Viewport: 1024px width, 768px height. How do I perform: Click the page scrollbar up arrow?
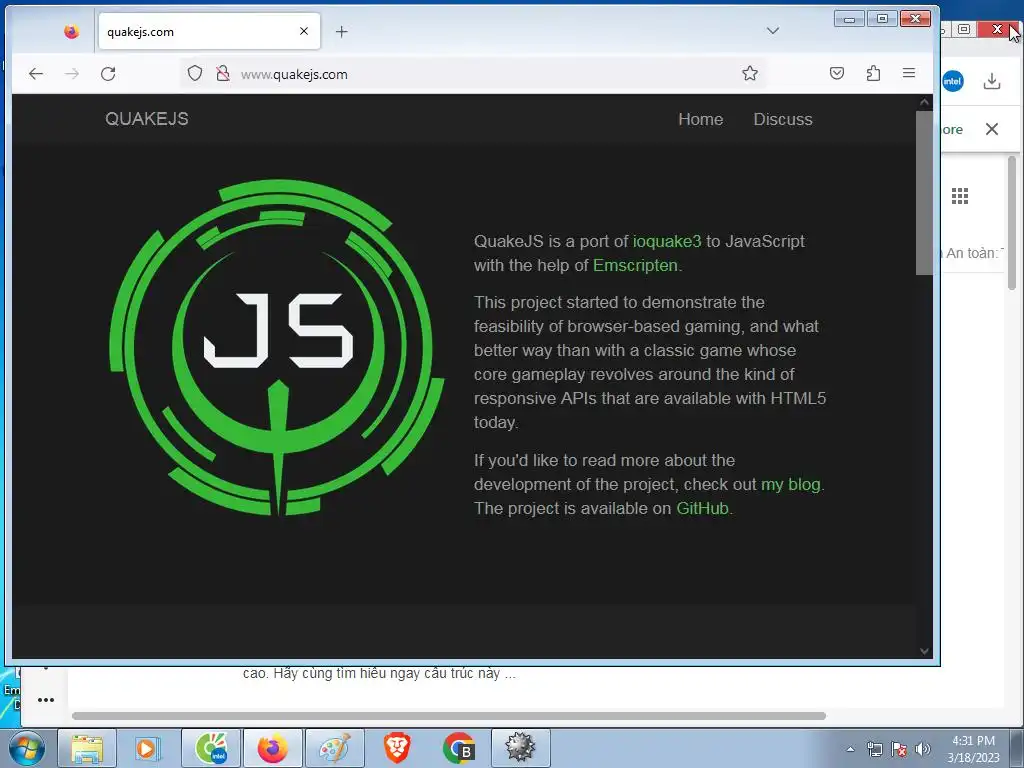tap(924, 103)
